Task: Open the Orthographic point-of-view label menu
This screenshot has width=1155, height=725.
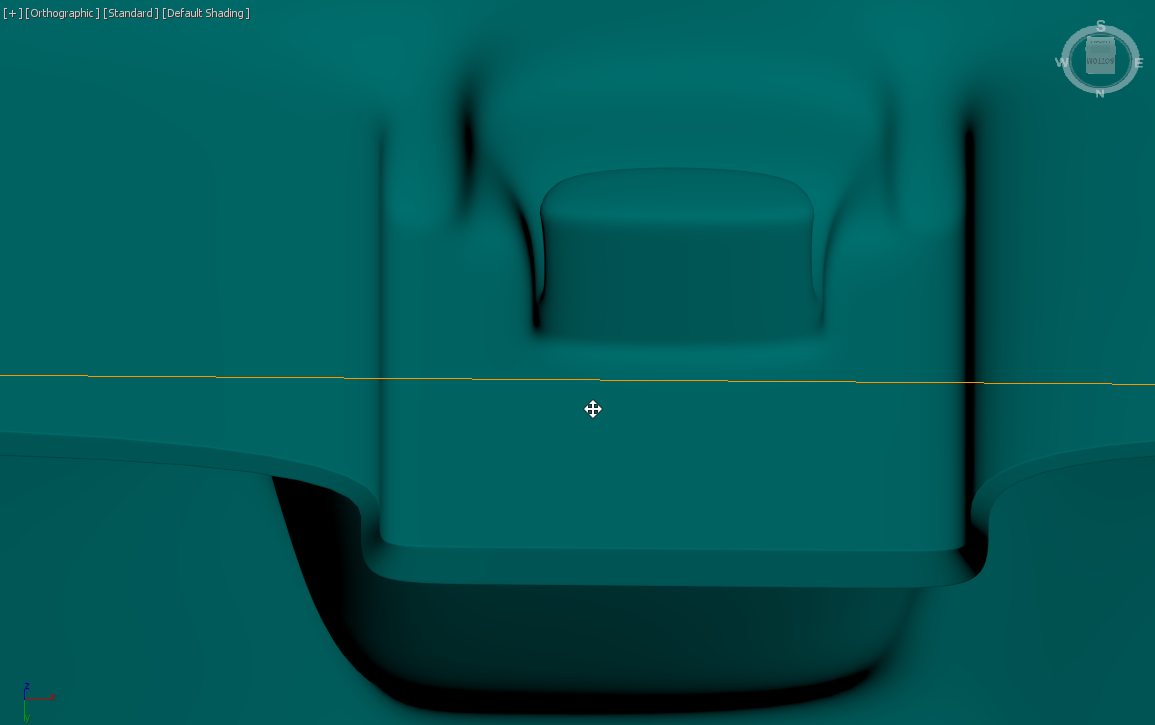Action: (63, 13)
